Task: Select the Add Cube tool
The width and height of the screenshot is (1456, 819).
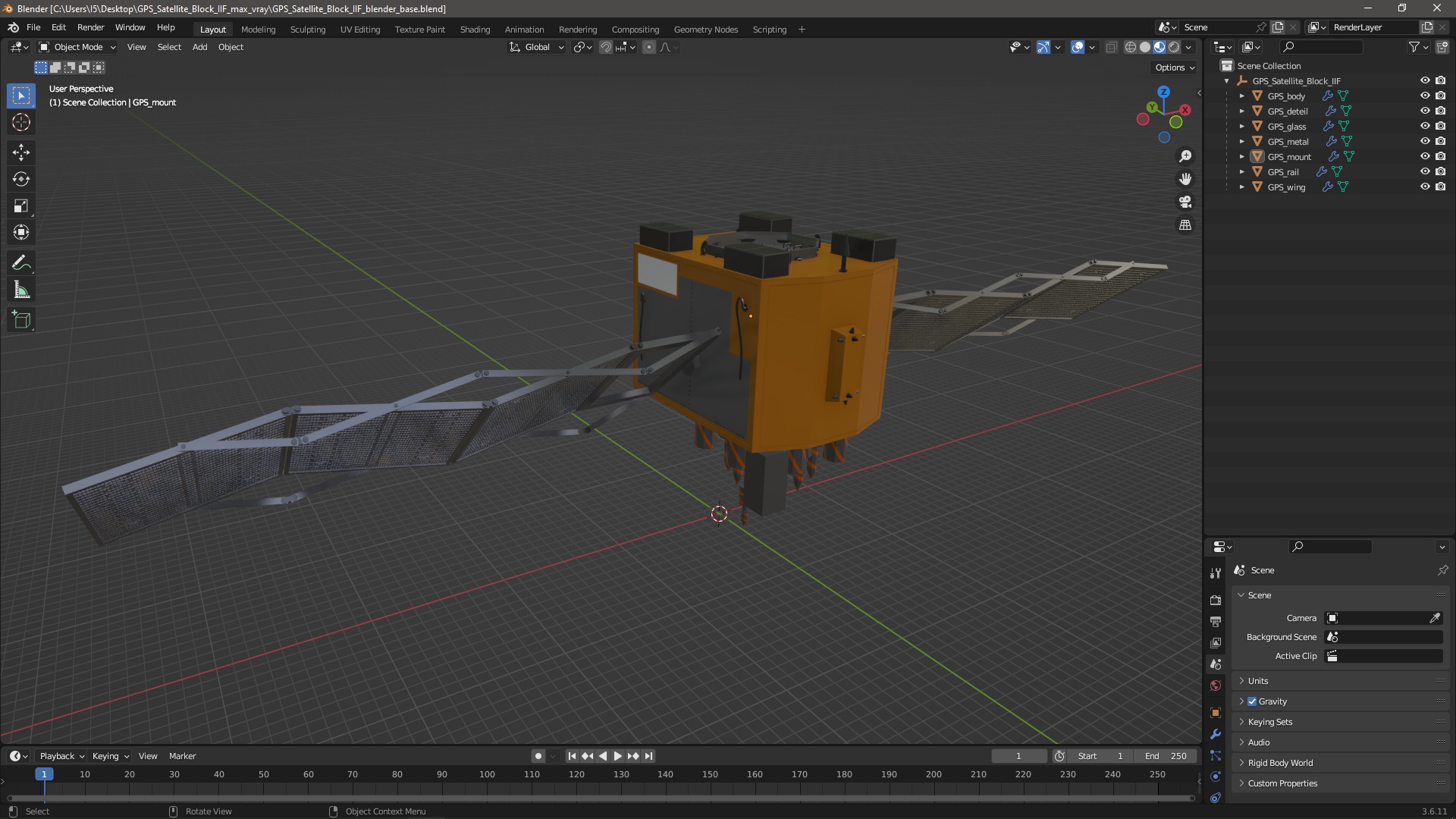Action: click(21, 320)
